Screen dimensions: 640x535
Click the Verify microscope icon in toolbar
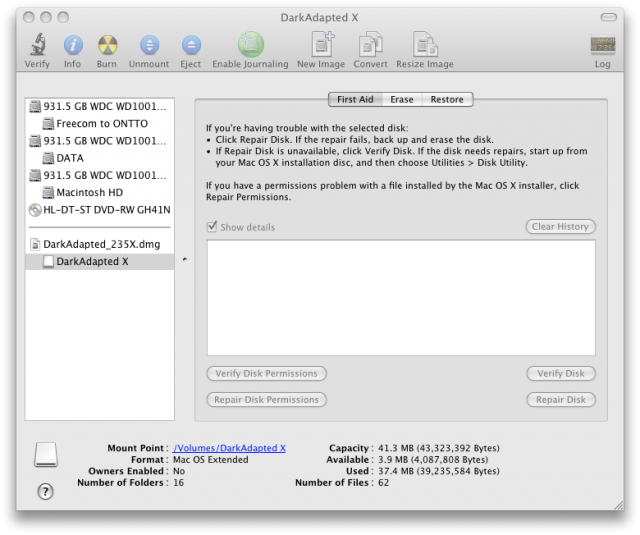click(38, 44)
